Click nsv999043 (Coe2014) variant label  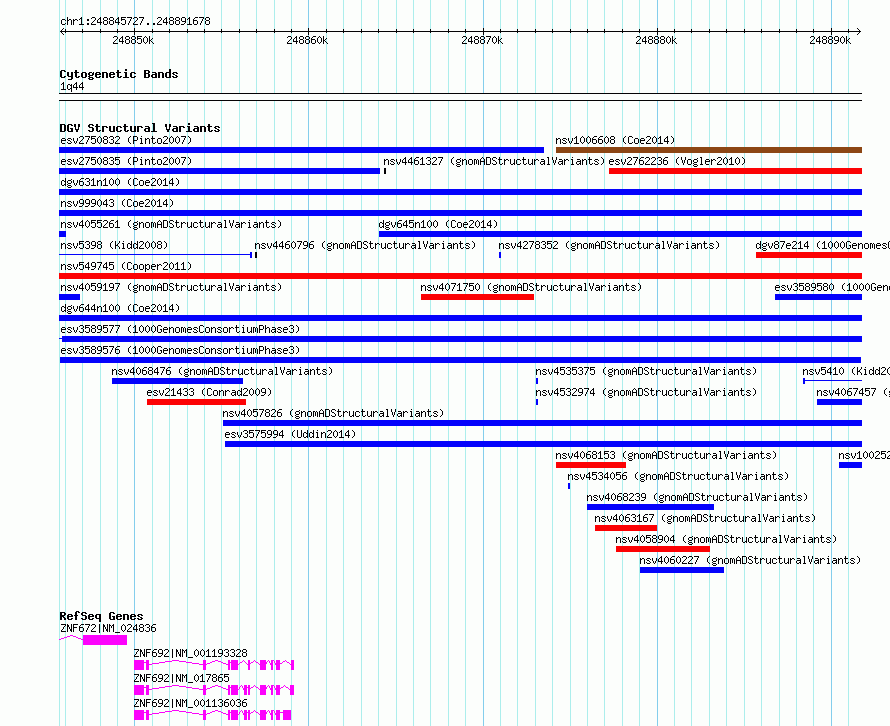pos(117,203)
